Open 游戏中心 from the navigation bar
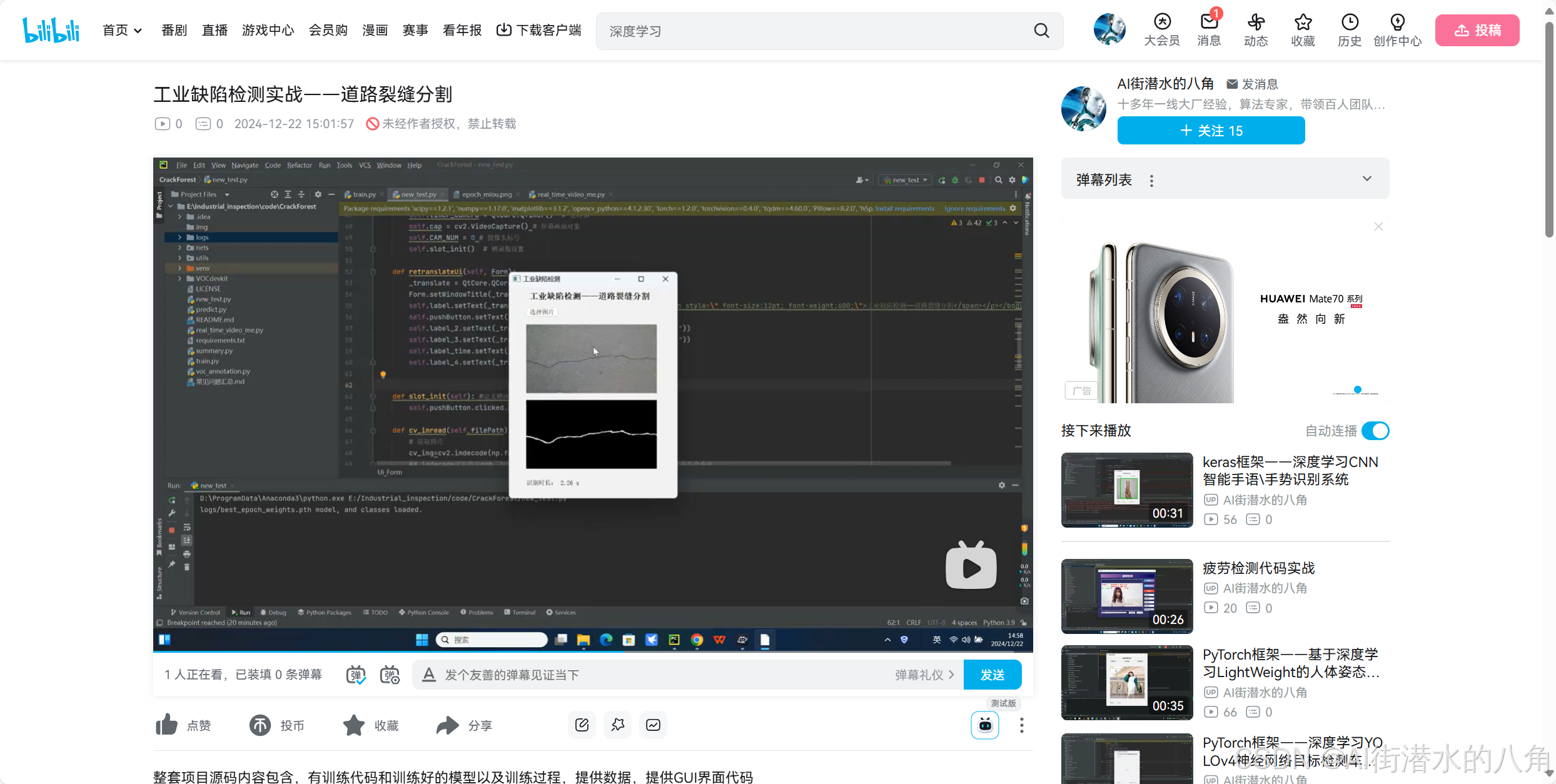The height and width of the screenshot is (784, 1556). pyautogui.click(x=268, y=30)
